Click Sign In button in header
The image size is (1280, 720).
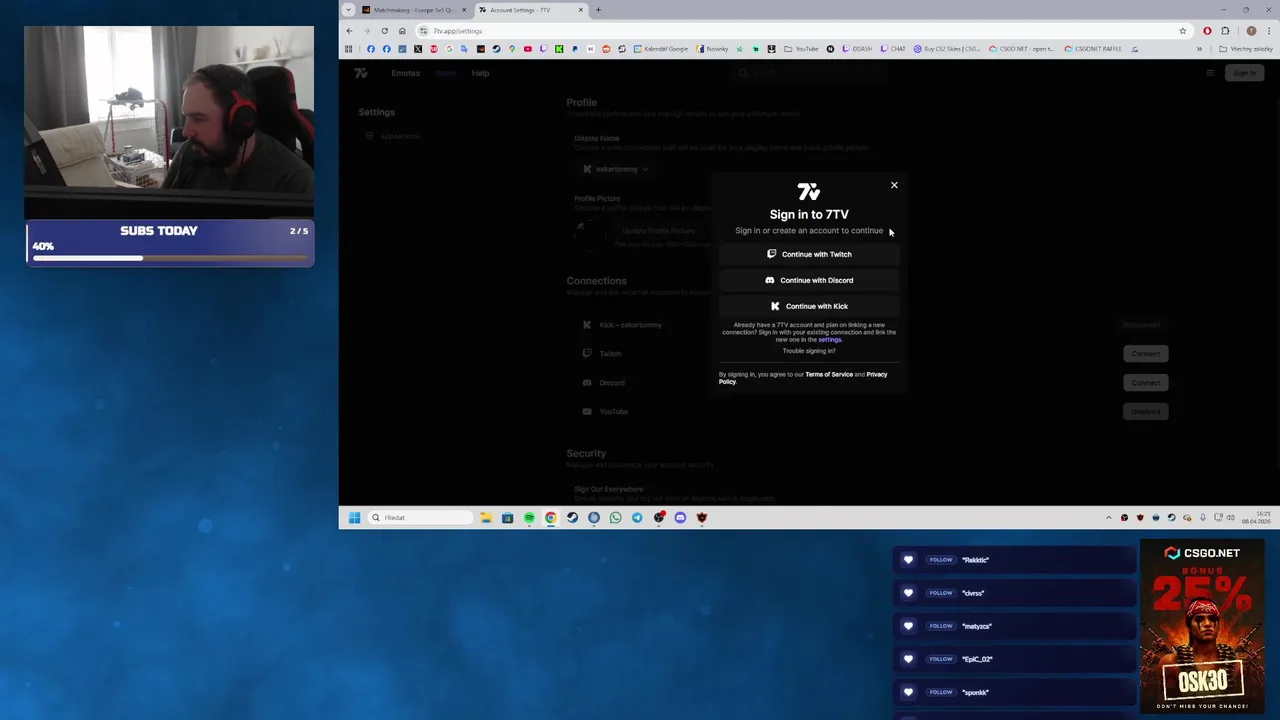point(1244,73)
